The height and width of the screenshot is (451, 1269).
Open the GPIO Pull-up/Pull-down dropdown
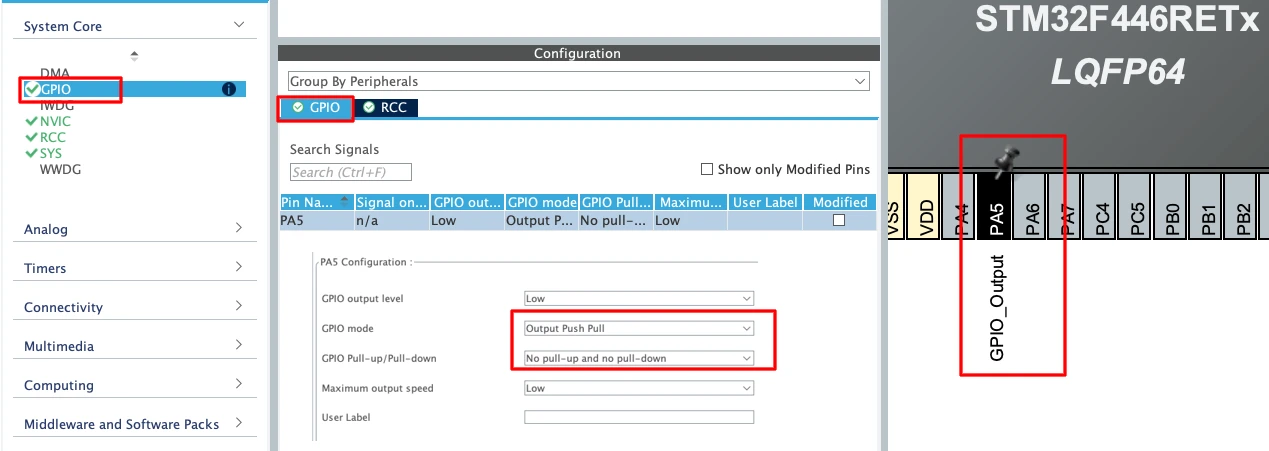pyautogui.click(x=639, y=358)
